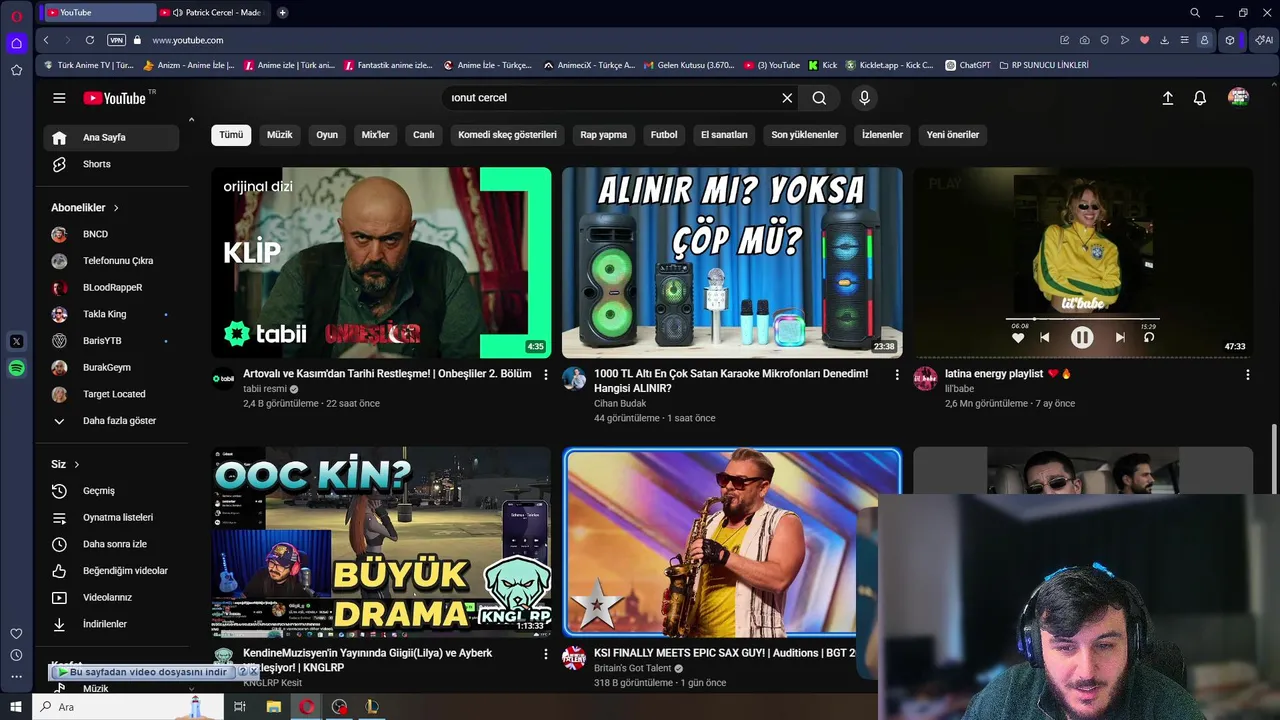This screenshot has height=720, width=1280.
Task: Switch to Patrick Cercel tab
Action: pyautogui.click(x=215, y=12)
